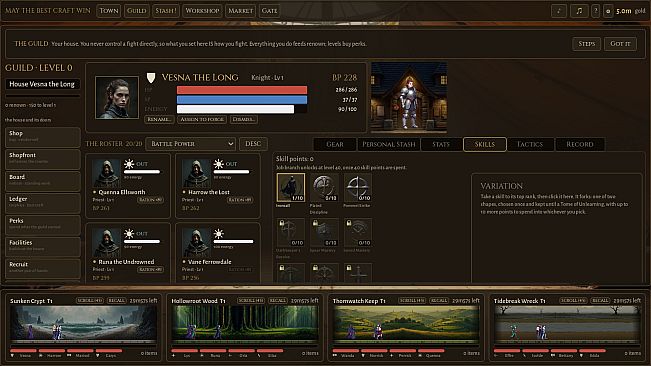Go to the Town screen
The width and height of the screenshot is (651, 366).
click(x=109, y=11)
